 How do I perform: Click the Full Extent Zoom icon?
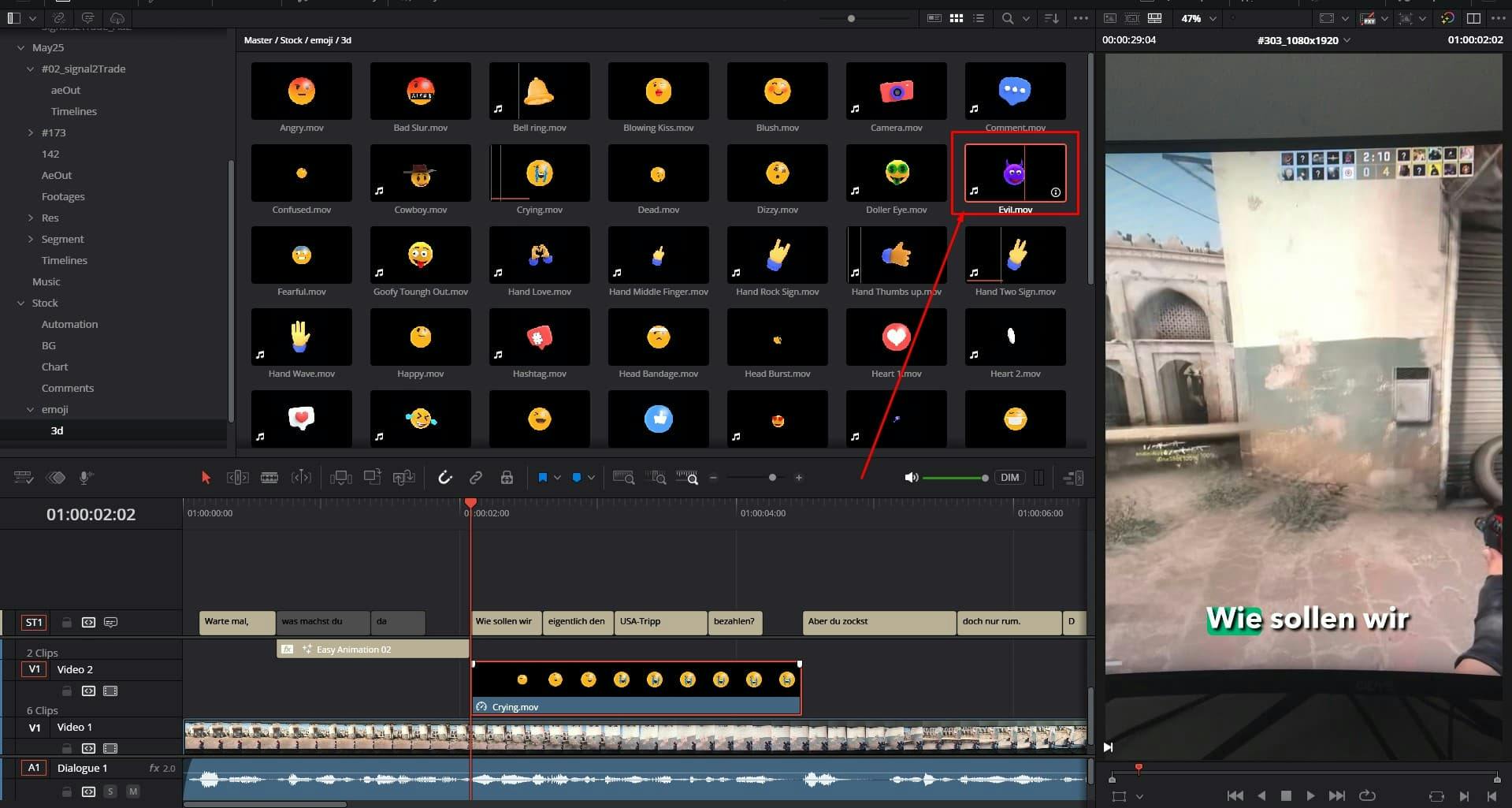click(x=624, y=478)
